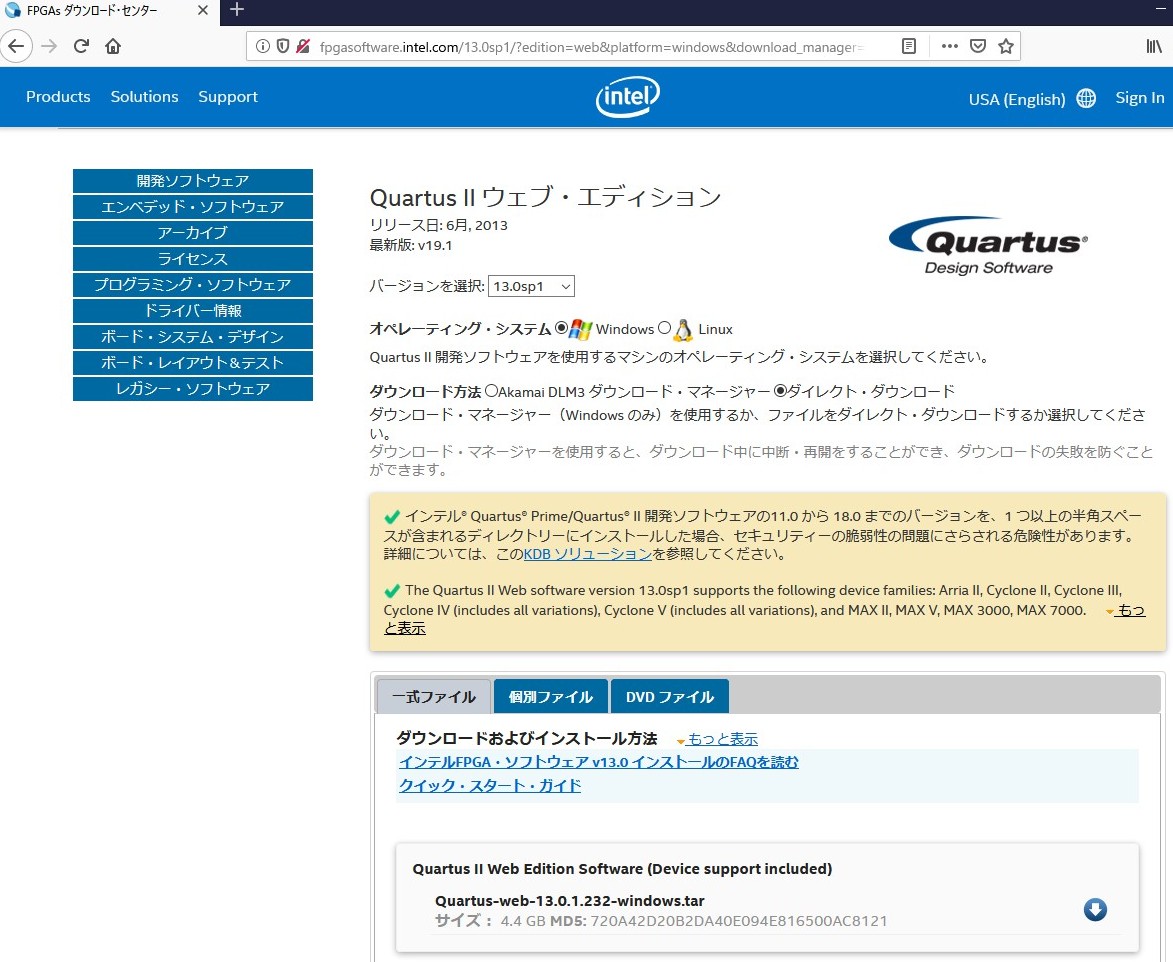The width and height of the screenshot is (1173, 962).
Task: Open tracking protection shield icon
Action: click(x=283, y=46)
